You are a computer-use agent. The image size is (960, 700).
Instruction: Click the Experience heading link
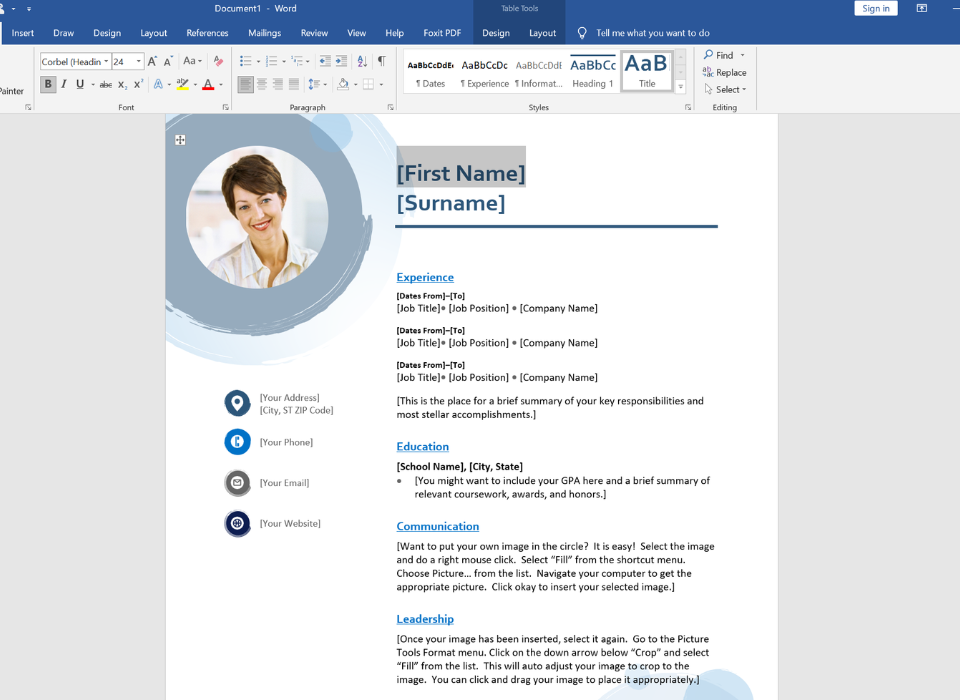point(425,277)
